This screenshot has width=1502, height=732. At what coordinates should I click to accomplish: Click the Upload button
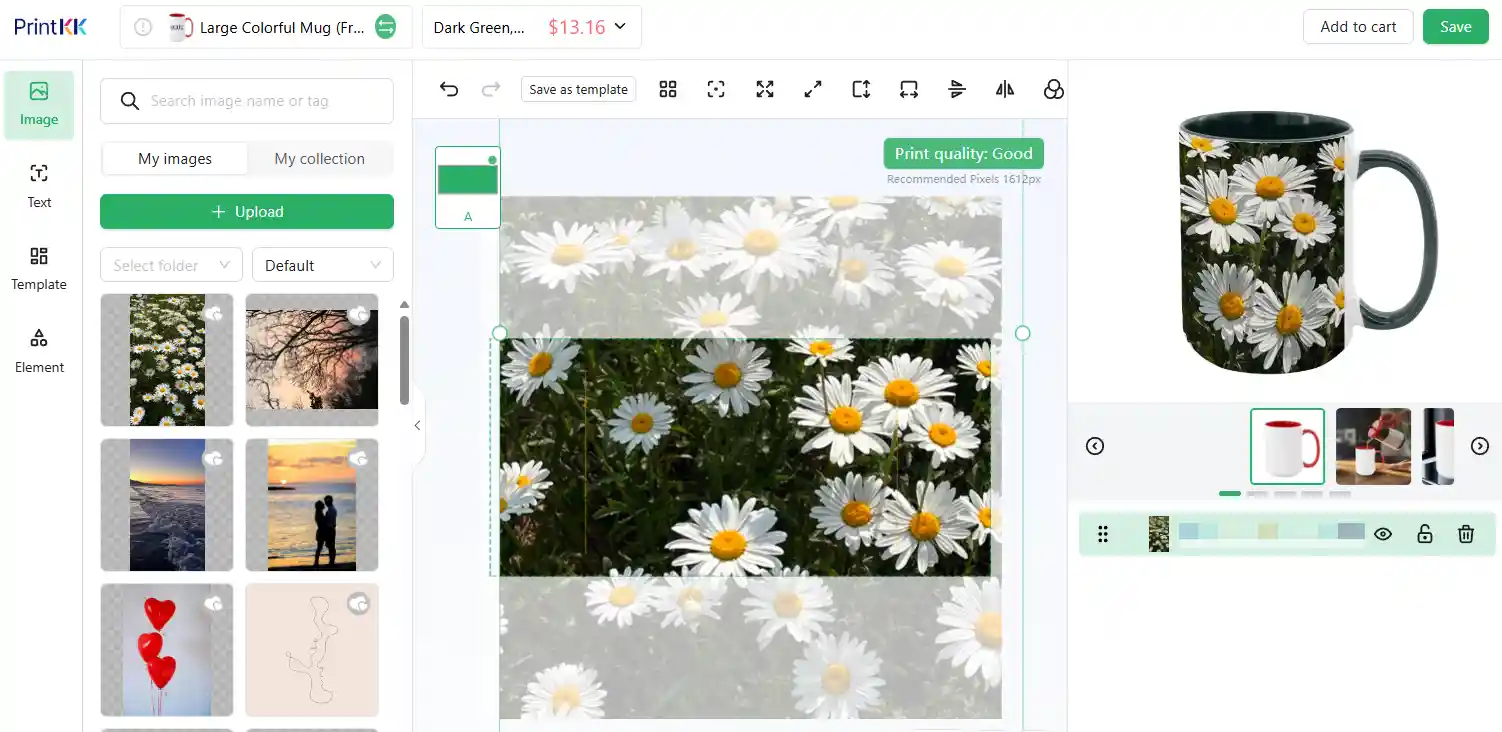247,212
